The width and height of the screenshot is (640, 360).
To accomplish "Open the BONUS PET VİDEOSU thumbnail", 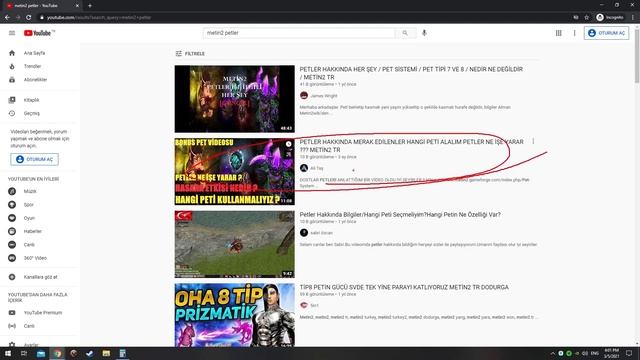I will (234, 171).
